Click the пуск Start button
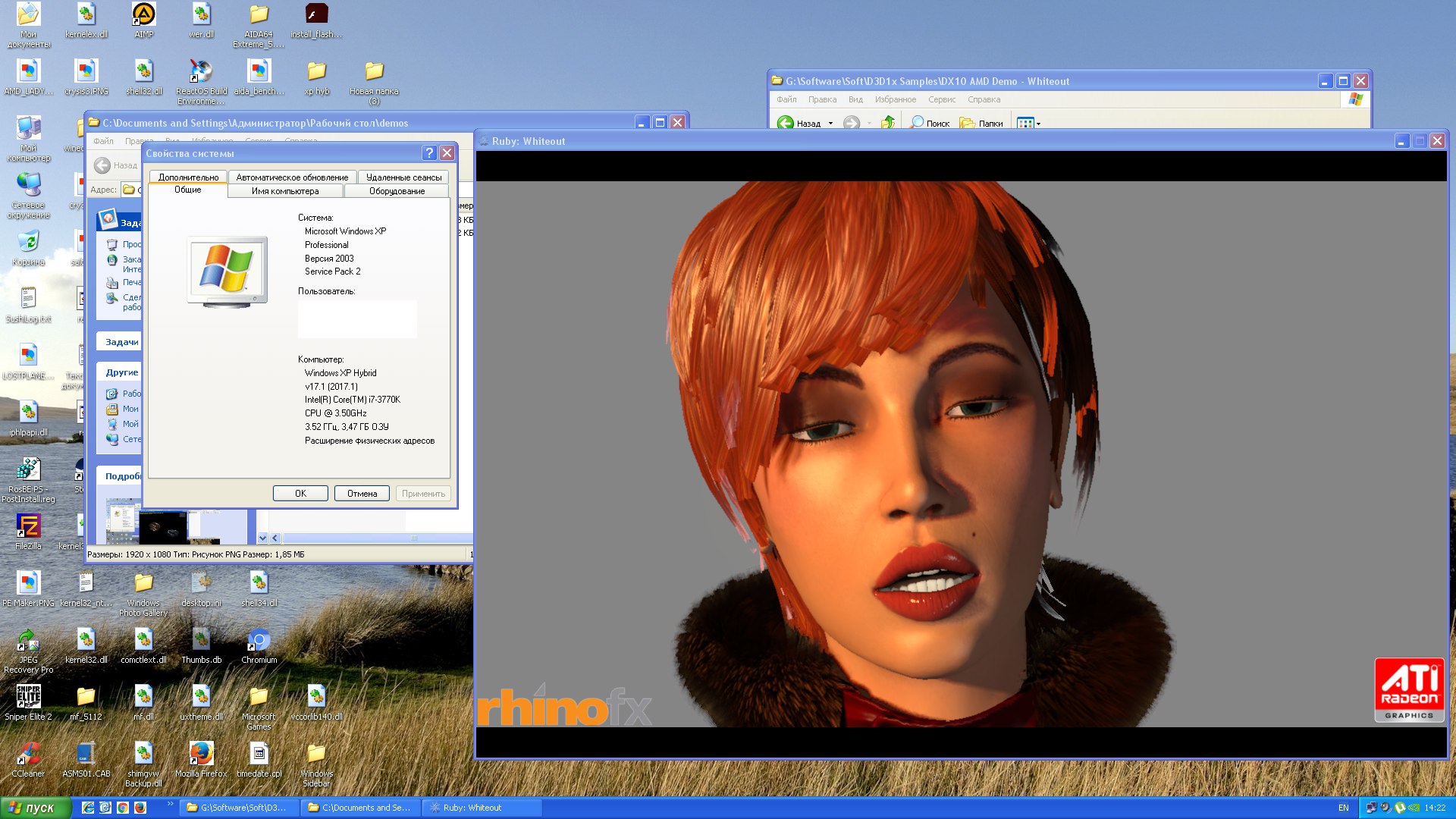This screenshot has width=1456, height=819. (x=36, y=808)
